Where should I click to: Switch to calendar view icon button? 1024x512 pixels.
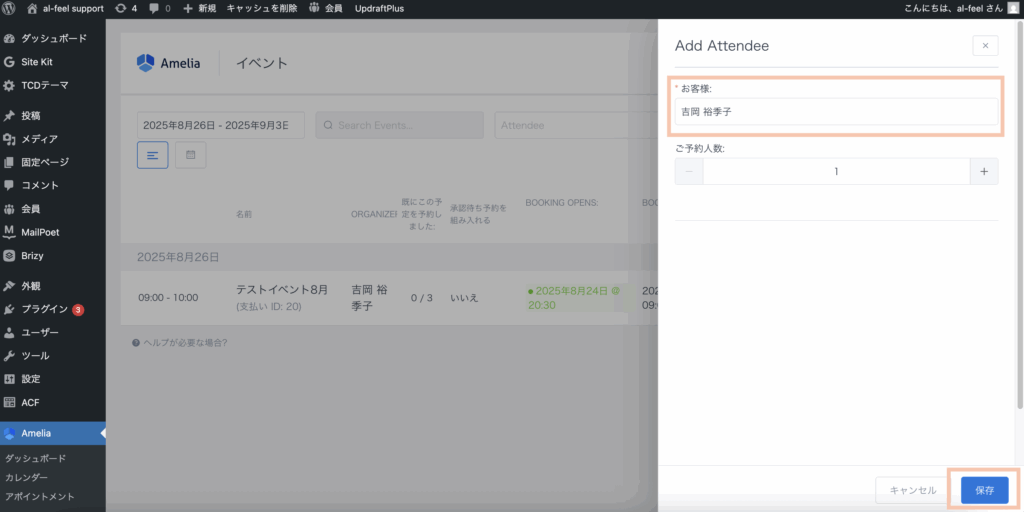pyautogui.click(x=191, y=154)
